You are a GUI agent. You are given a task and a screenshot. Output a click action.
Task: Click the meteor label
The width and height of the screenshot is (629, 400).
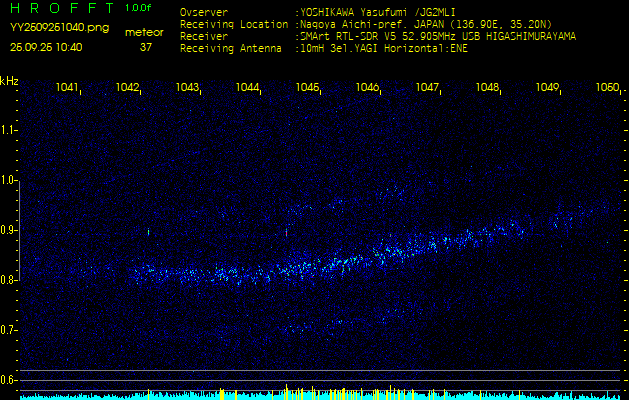tap(144, 33)
